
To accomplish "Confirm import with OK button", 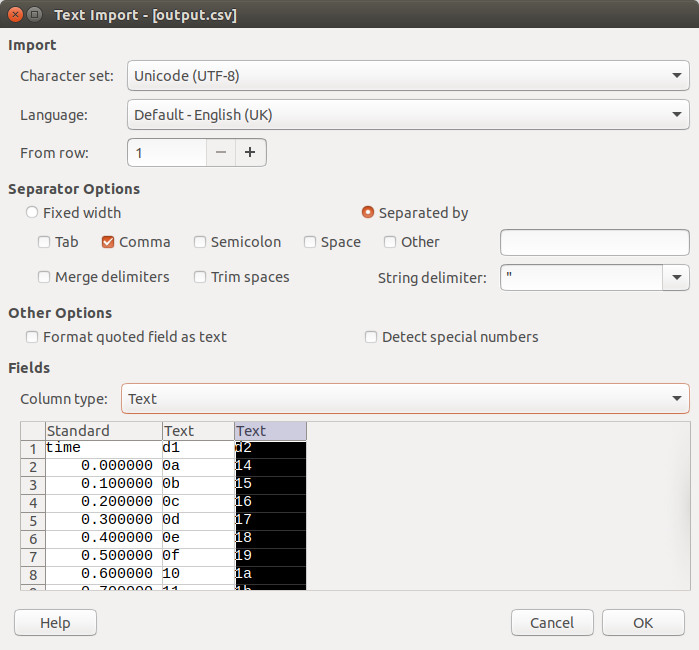I will 643,622.
